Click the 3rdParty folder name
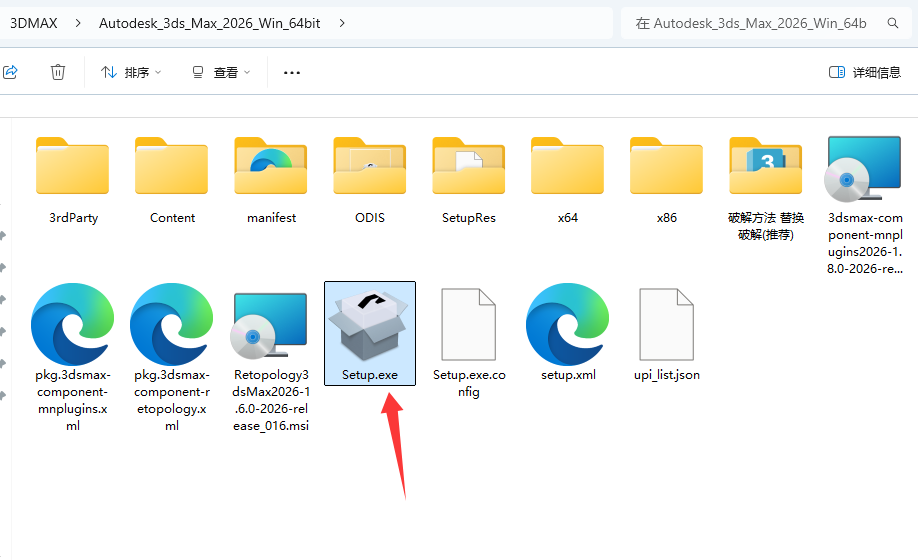918x560 pixels. (73, 218)
